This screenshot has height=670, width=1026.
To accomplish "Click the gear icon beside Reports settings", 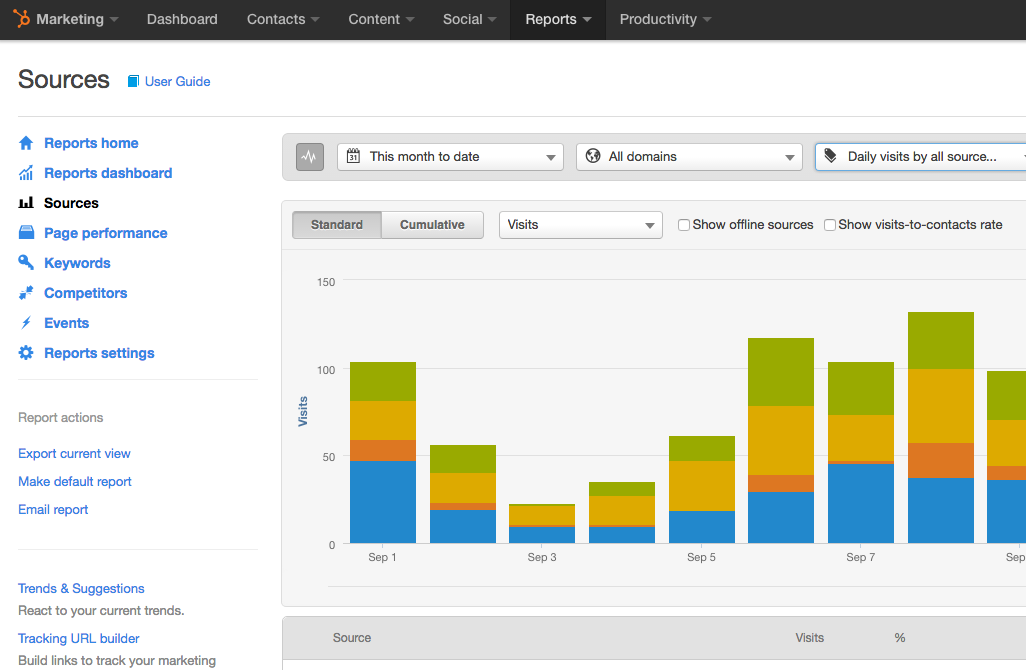I will (26, 353).
